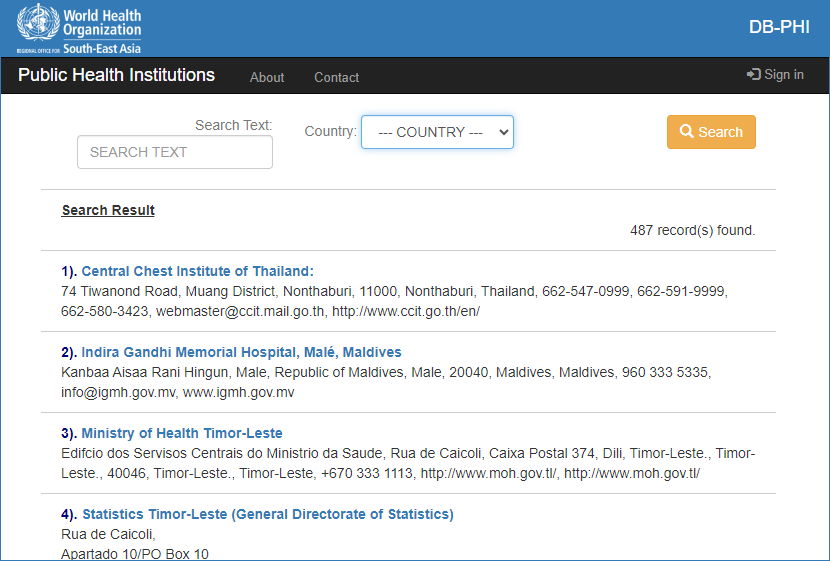Focus the SEARCH TEXT input box
This screenshot has width=830, height=561.
coord(175,152)
